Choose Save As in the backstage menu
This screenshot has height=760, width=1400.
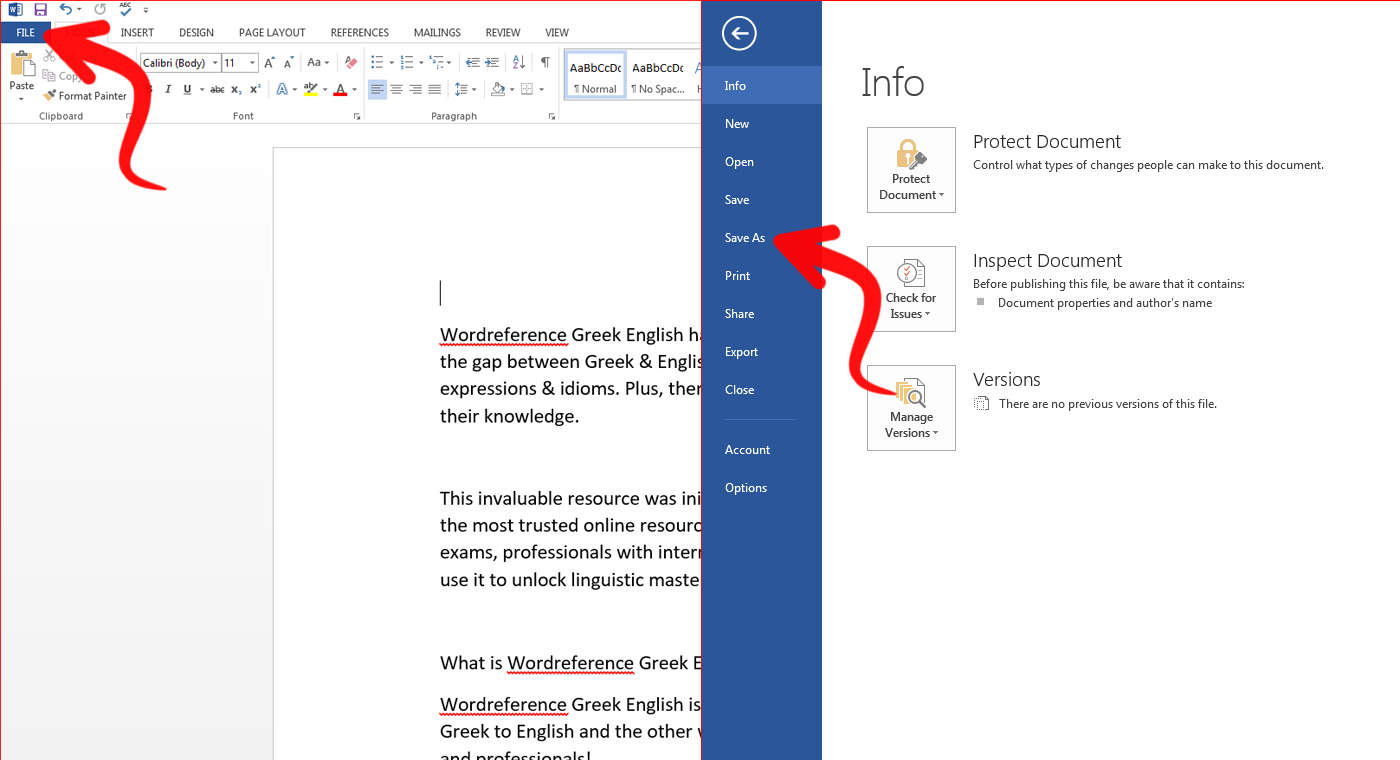coord(745,238)
